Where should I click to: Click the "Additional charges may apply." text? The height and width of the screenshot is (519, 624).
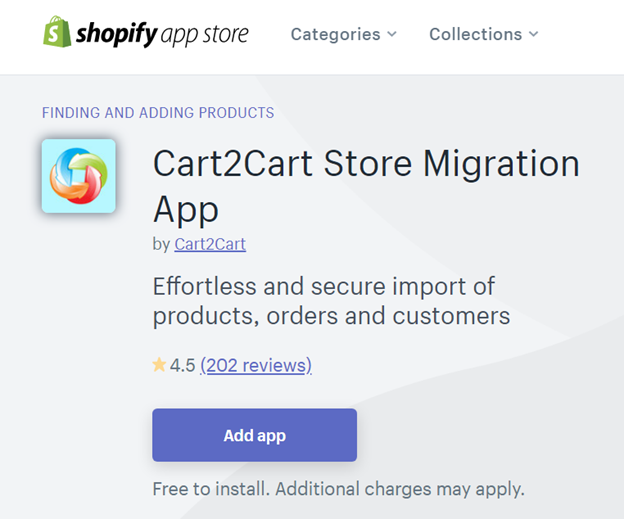pos(400,489)
